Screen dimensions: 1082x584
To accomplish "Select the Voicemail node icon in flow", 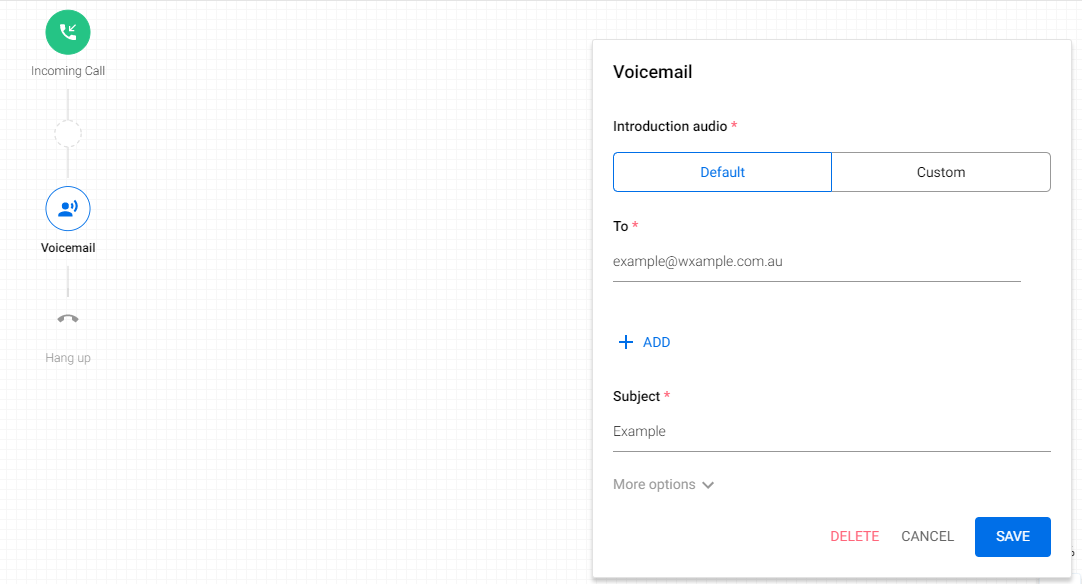I will point(68,208).
